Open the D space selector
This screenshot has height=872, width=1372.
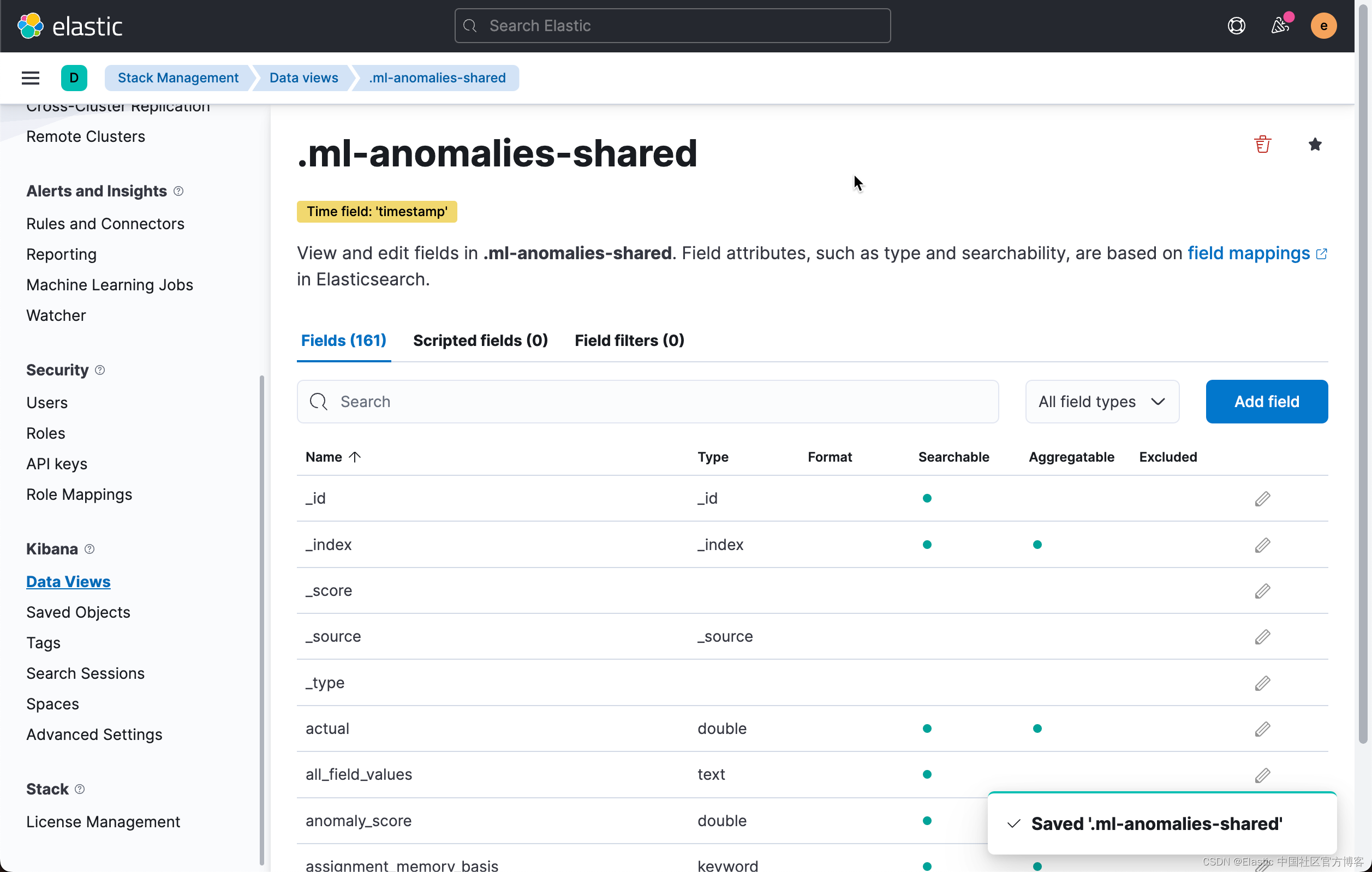click(74, 77)
